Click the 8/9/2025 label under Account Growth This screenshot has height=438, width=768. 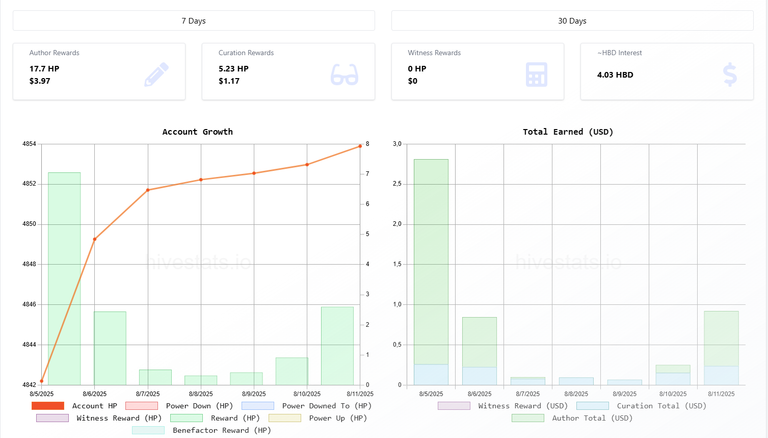(254, 393)
